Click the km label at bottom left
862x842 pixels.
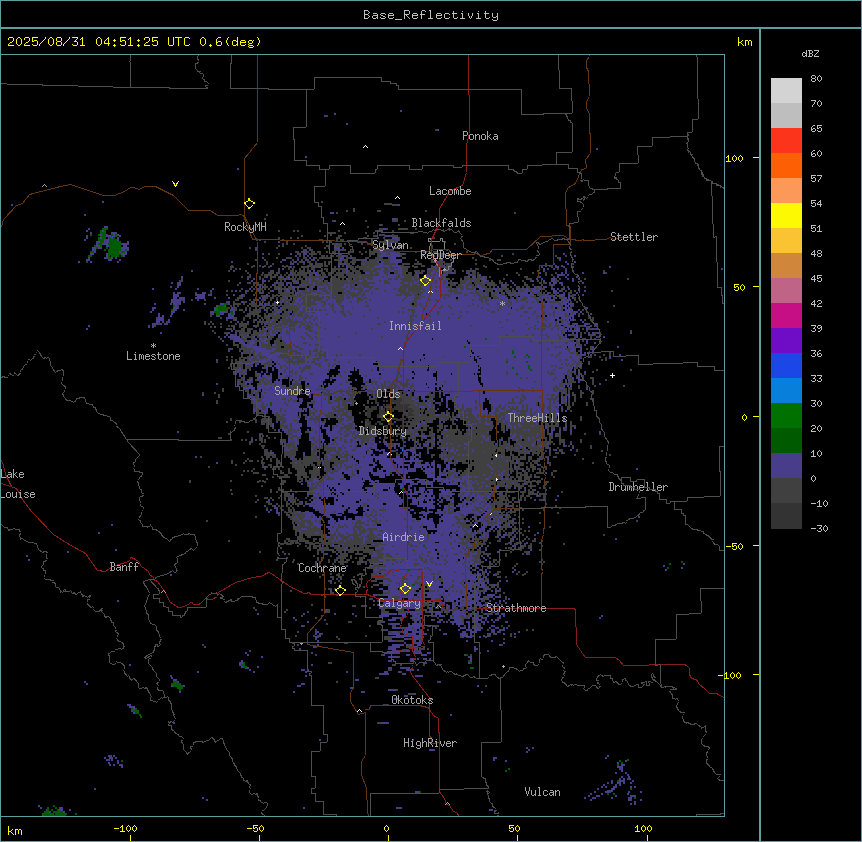coord(15,830)
